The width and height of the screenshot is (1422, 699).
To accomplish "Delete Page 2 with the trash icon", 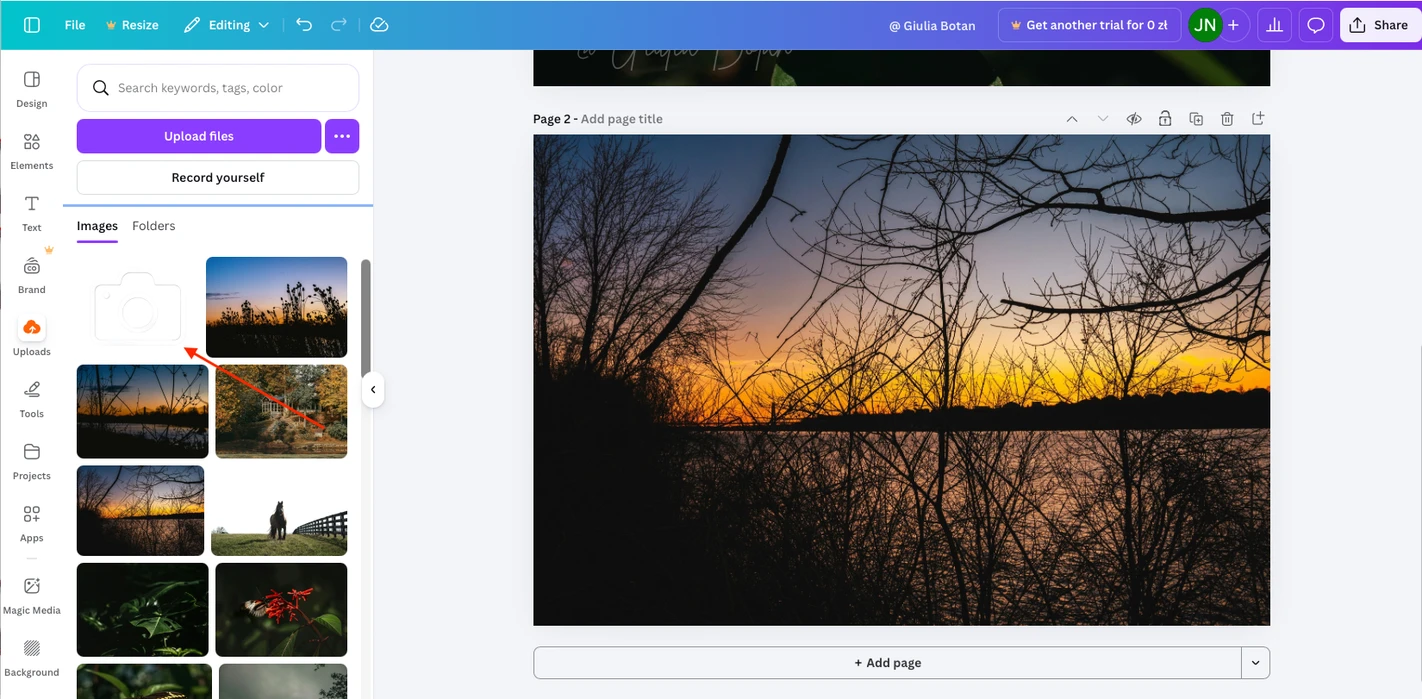I will click(1227, 118).
